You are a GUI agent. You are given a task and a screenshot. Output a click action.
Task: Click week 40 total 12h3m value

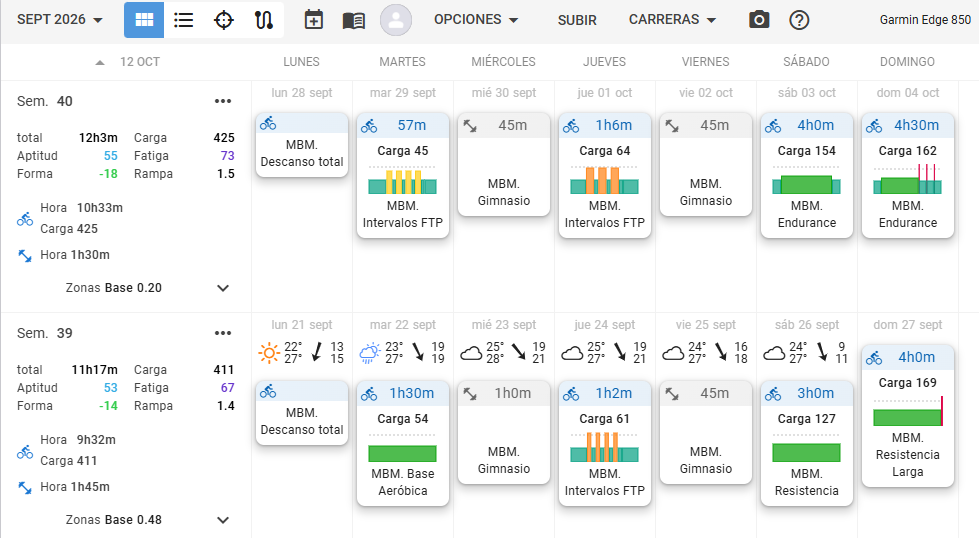point(98,137)
